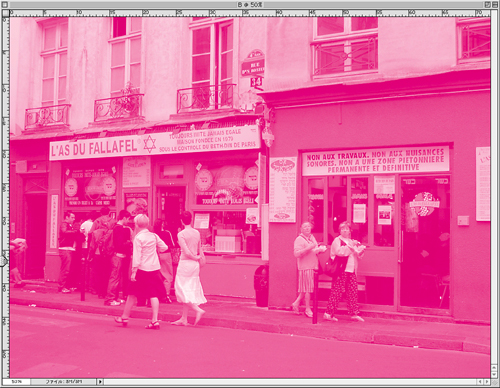Click the horizontal scrollbar right arrow

(x=487, y=382)
